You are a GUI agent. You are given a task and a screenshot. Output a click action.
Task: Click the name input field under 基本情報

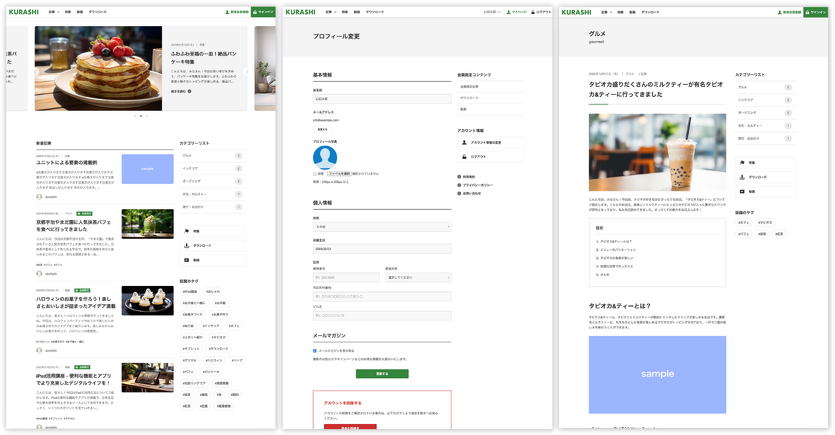tap(382, 99)
